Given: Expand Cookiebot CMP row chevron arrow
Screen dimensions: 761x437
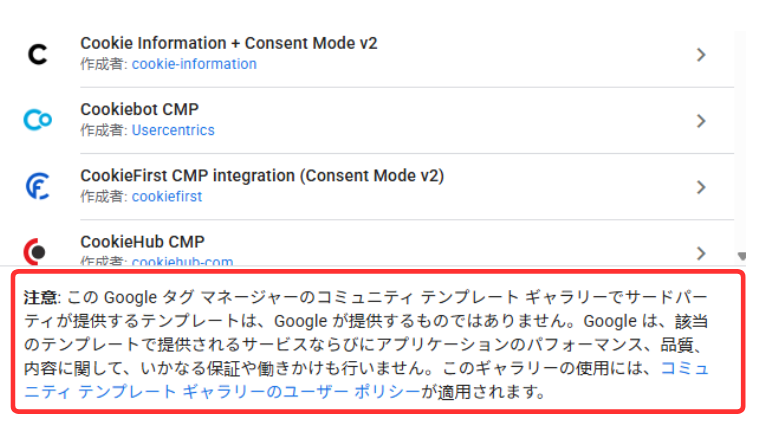Looking at the screenshot, I should [701, 121].
